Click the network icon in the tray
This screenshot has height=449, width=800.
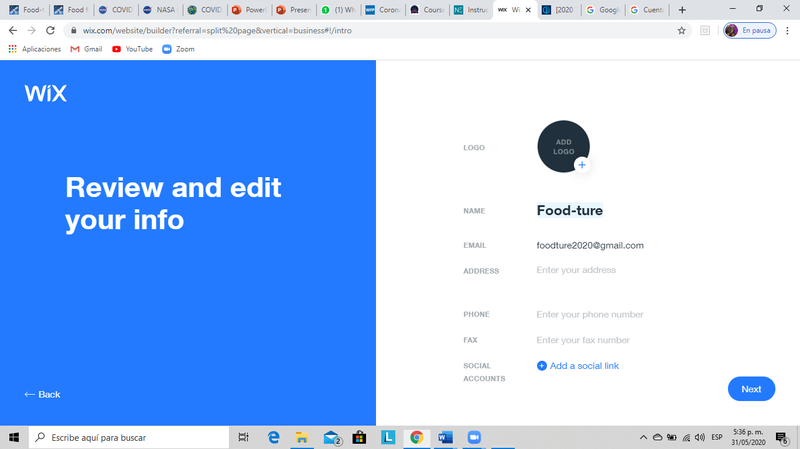point(686,437)
